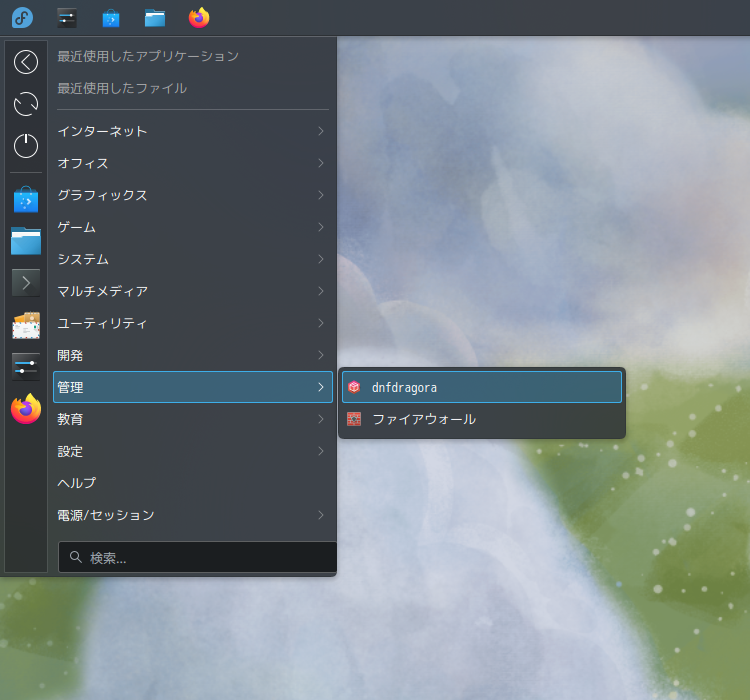Viewport: 750px width, 700px height.
Task: Click magnifier icon in search box
Action: (x=76, y=557)
